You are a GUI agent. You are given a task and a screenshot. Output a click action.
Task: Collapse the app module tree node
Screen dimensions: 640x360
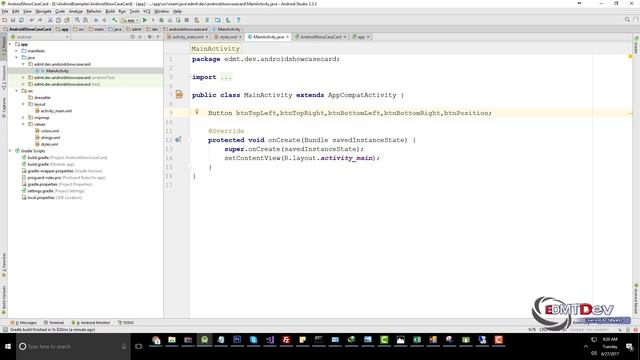pyautogui.click(x=10, y=44)
